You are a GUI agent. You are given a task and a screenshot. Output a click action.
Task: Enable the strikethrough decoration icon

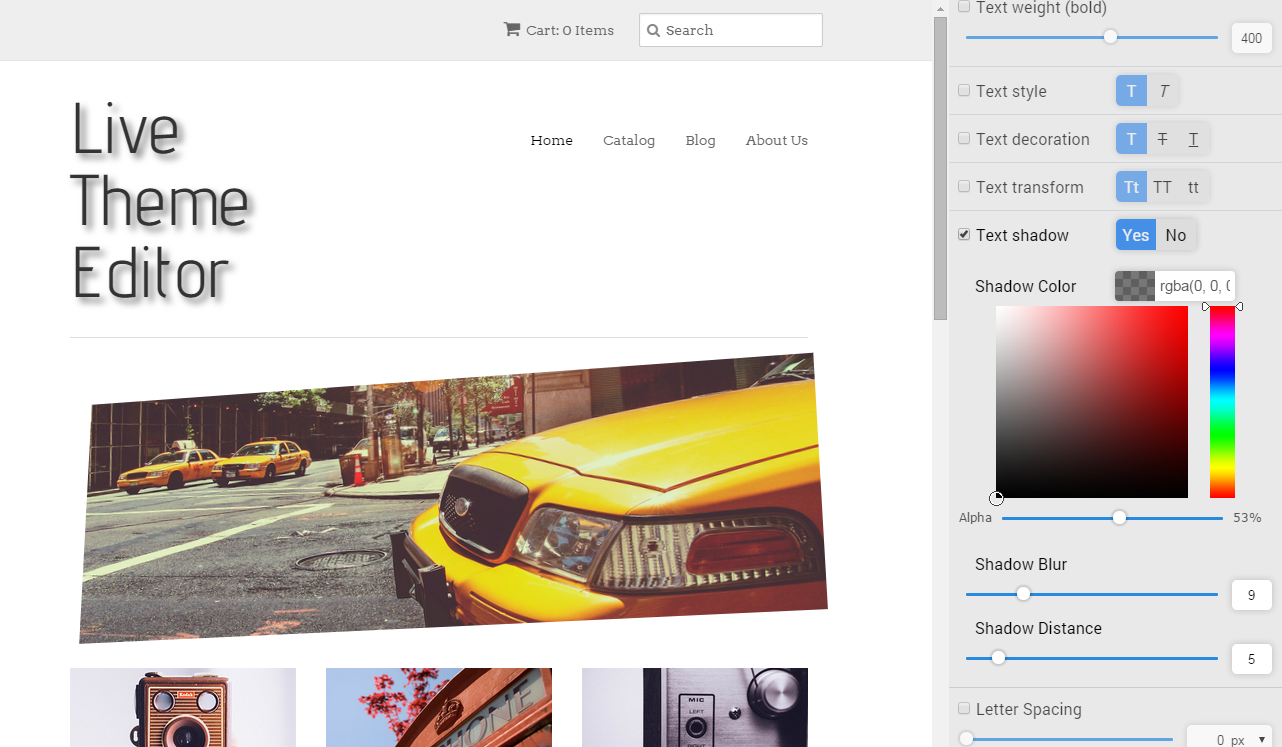[1162, 138]
